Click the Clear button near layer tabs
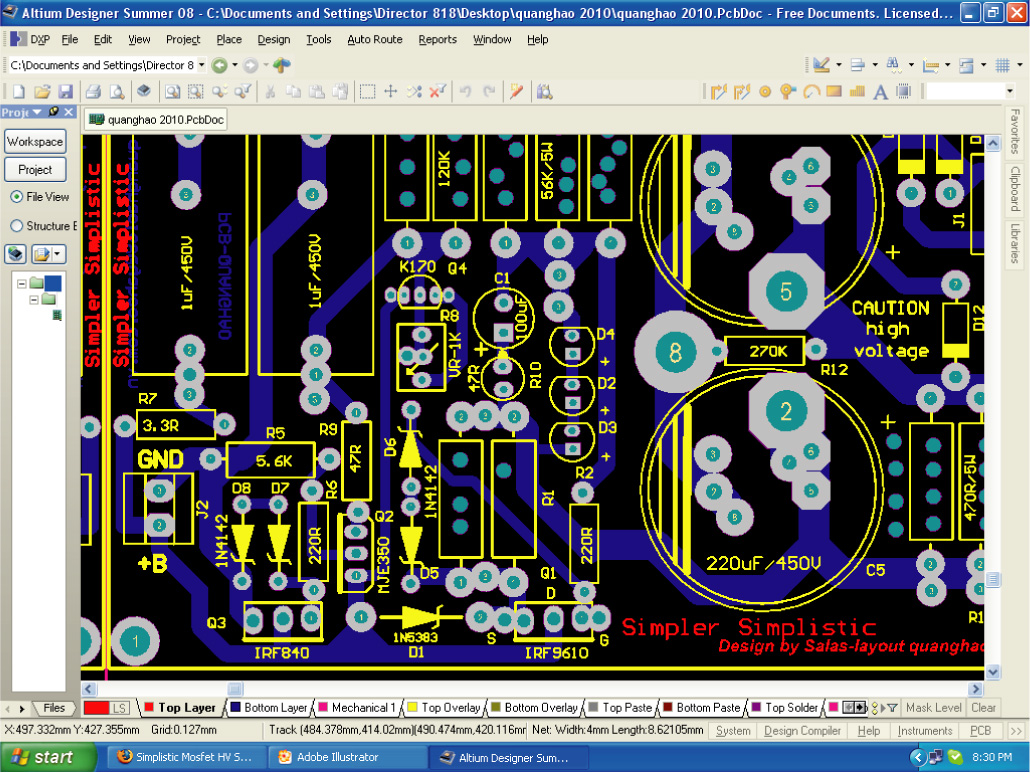Viewport: 1030px width, 773px height. coord(983,707)
